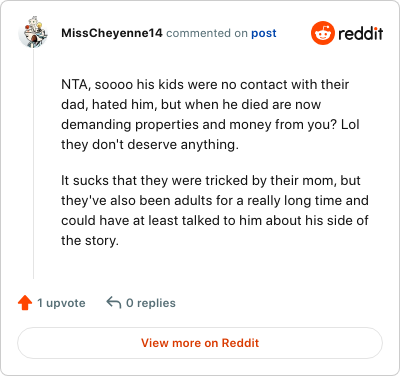Click the '1 upvote' count label
This screenshot has width=400, height=376.
(x=61, y=303)
